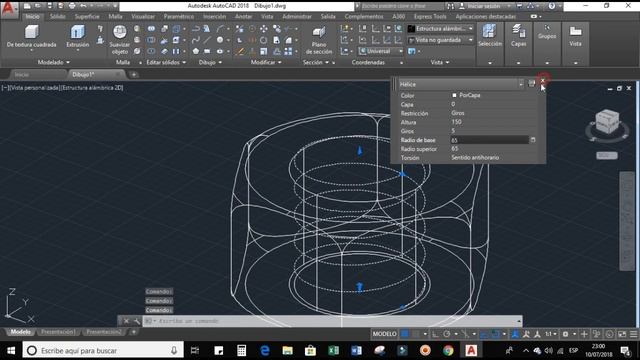Open the Express Tools ribbon tab
The image size is (640, 360).
point(430,16)
